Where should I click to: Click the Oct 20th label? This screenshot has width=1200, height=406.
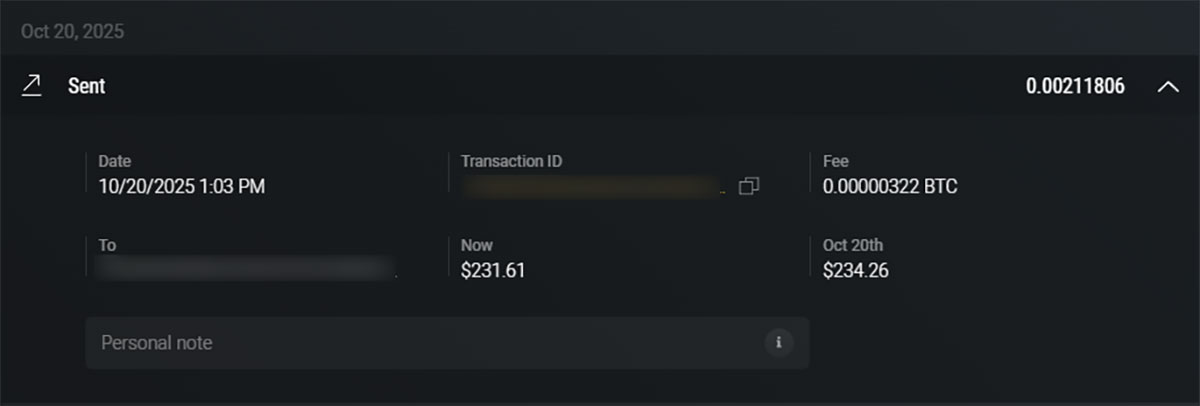[853, 245]
